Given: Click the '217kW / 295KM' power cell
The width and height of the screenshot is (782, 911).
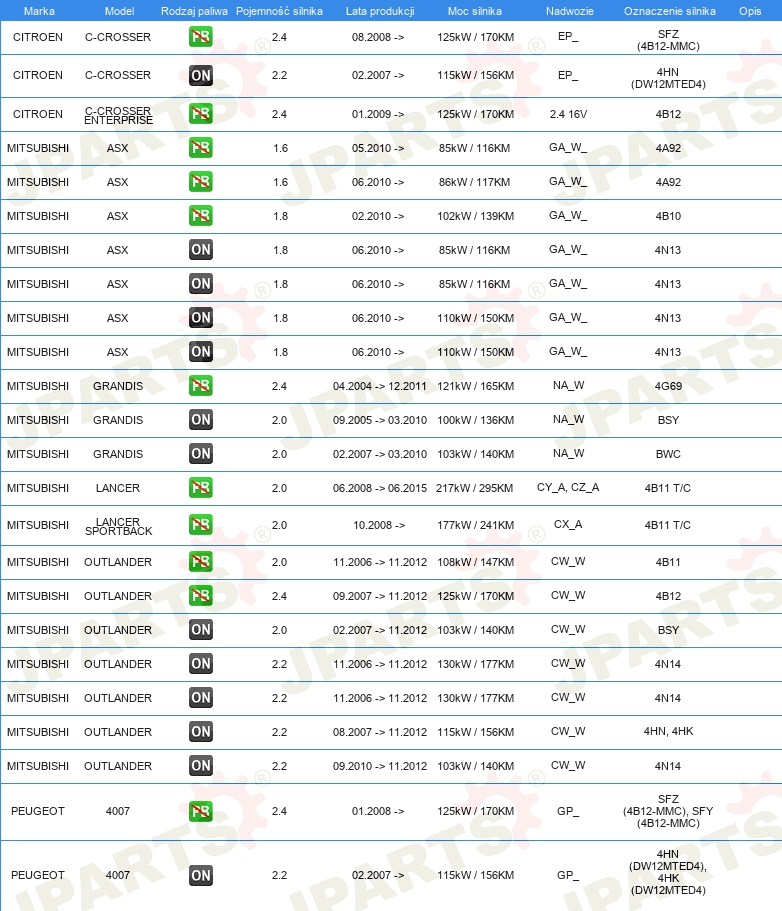Looking at the screenshot, I should (475, 488).
